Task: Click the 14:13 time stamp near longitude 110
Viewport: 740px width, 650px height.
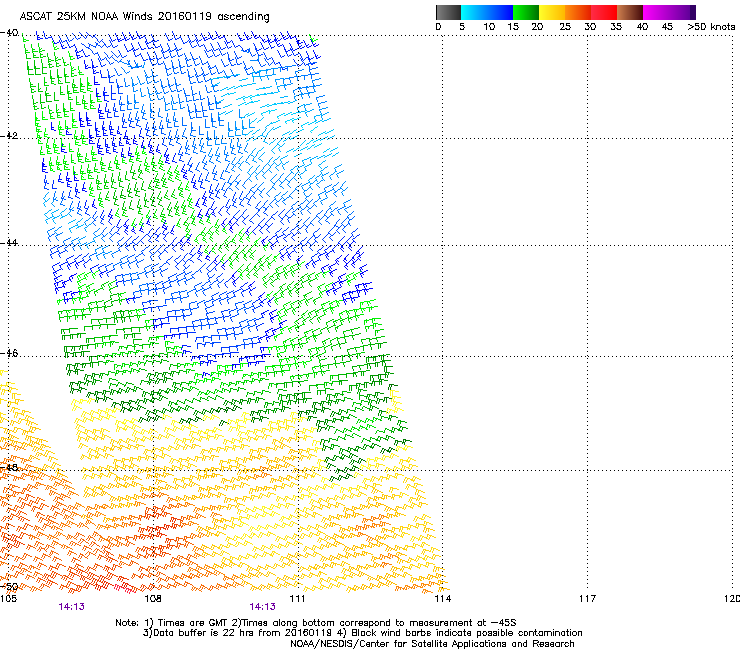Action: (x=262, y=607)
